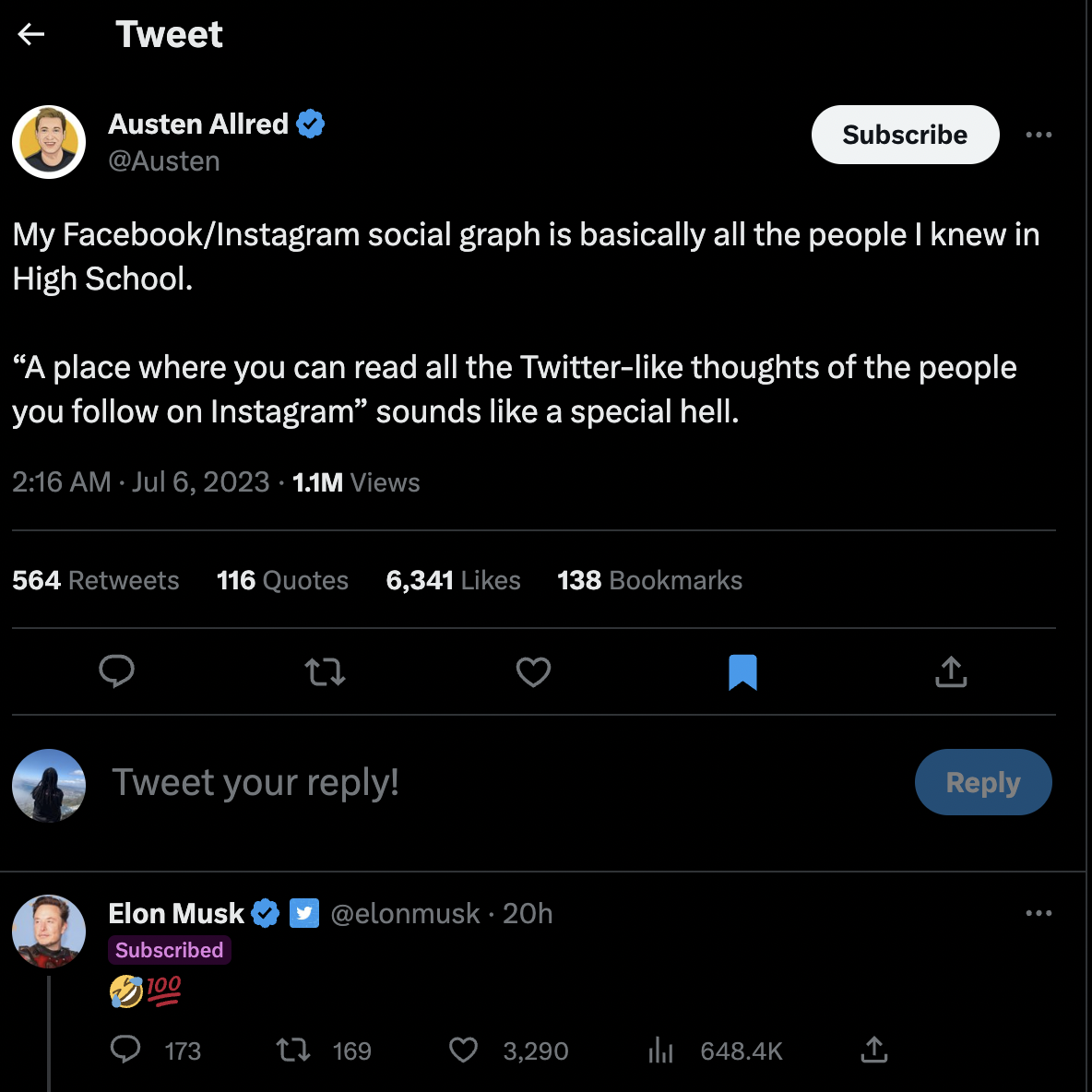1092x1092 pixels.
Task: Share Elon Musk's reply
Action: tap(874, 1050)
